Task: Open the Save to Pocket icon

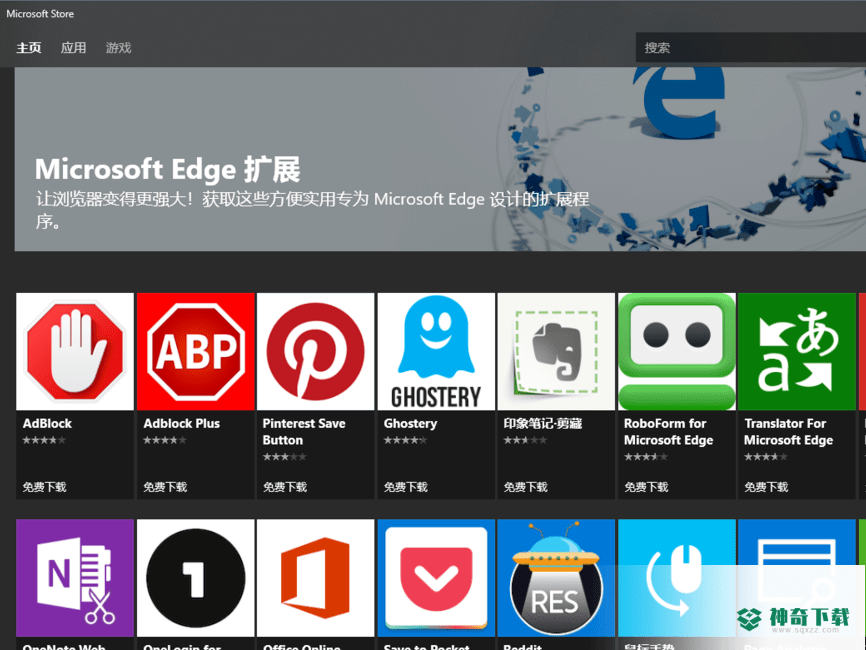Action: [436, 578]
